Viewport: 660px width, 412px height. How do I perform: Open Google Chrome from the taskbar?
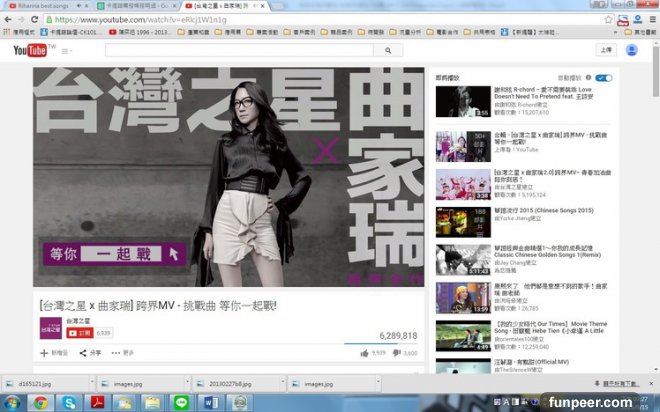pyautogui.click(x=40, y=402)
